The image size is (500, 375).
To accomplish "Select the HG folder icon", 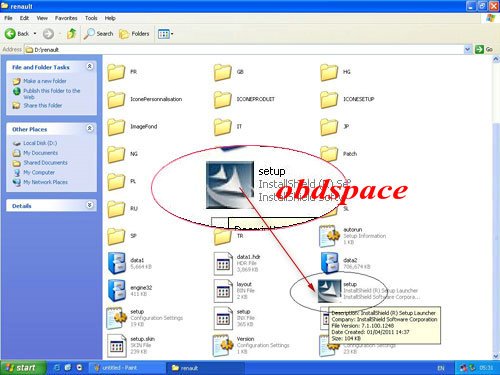I will [x=329, y=72].
